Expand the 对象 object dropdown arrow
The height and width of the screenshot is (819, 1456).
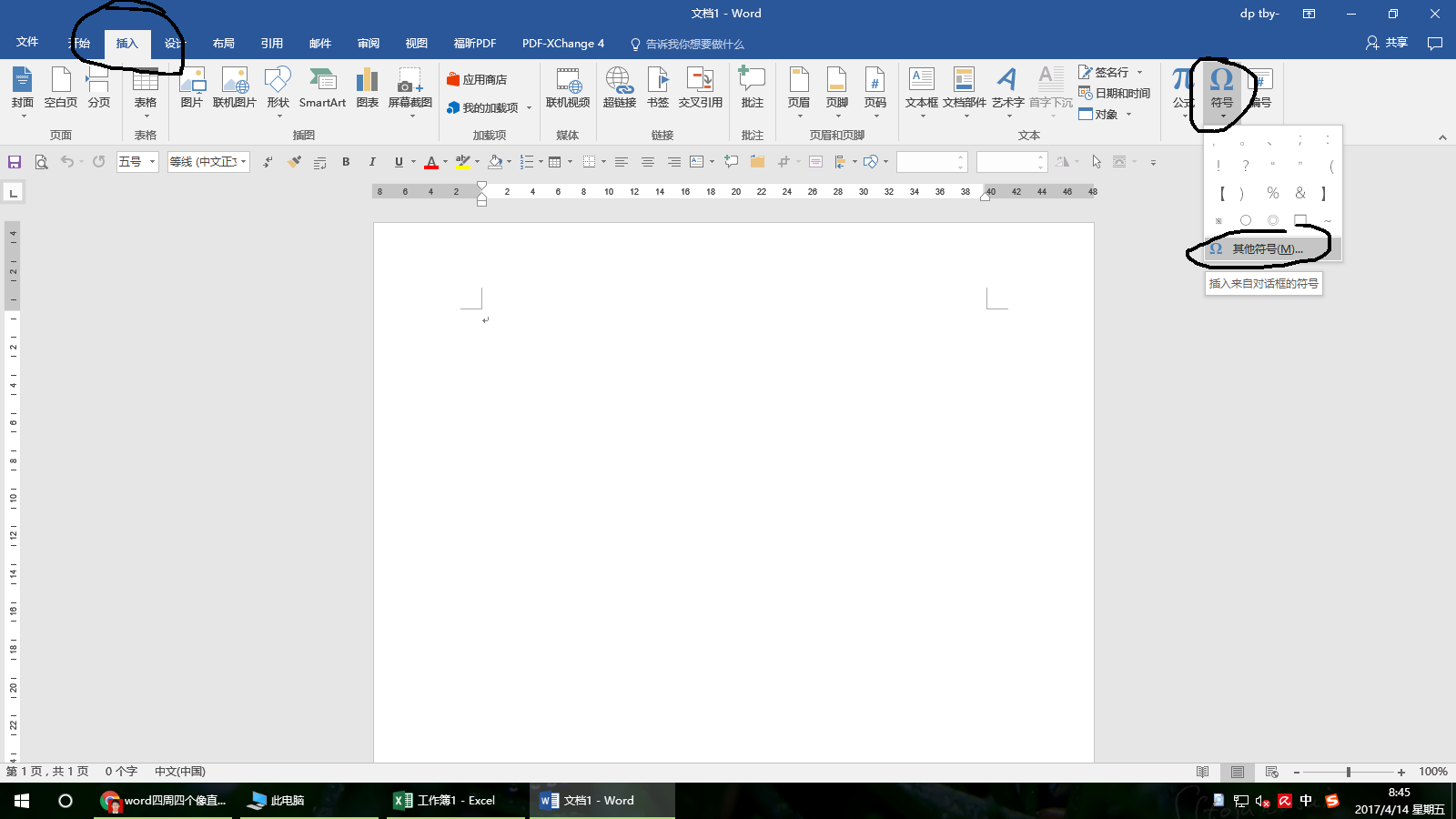pyautogui.click(x=1128, y=115)
